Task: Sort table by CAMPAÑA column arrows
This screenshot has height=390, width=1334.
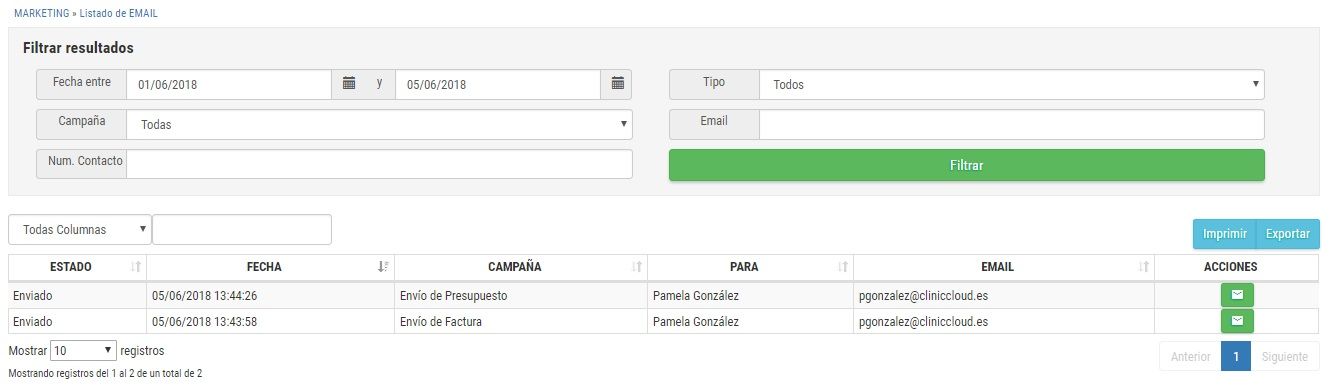Action: click(636, 267)
